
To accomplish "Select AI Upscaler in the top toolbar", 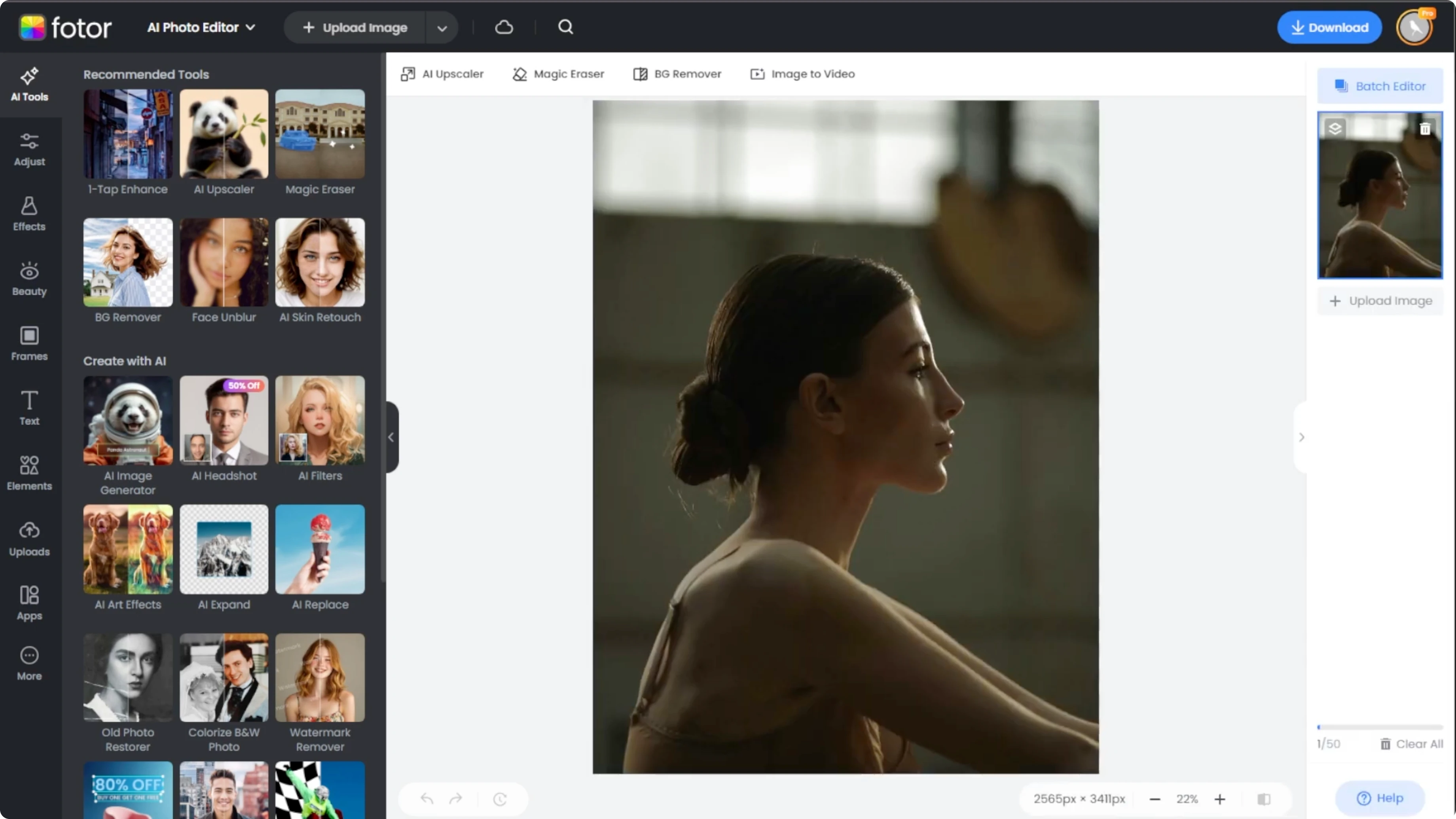I will tap(442, 74).
